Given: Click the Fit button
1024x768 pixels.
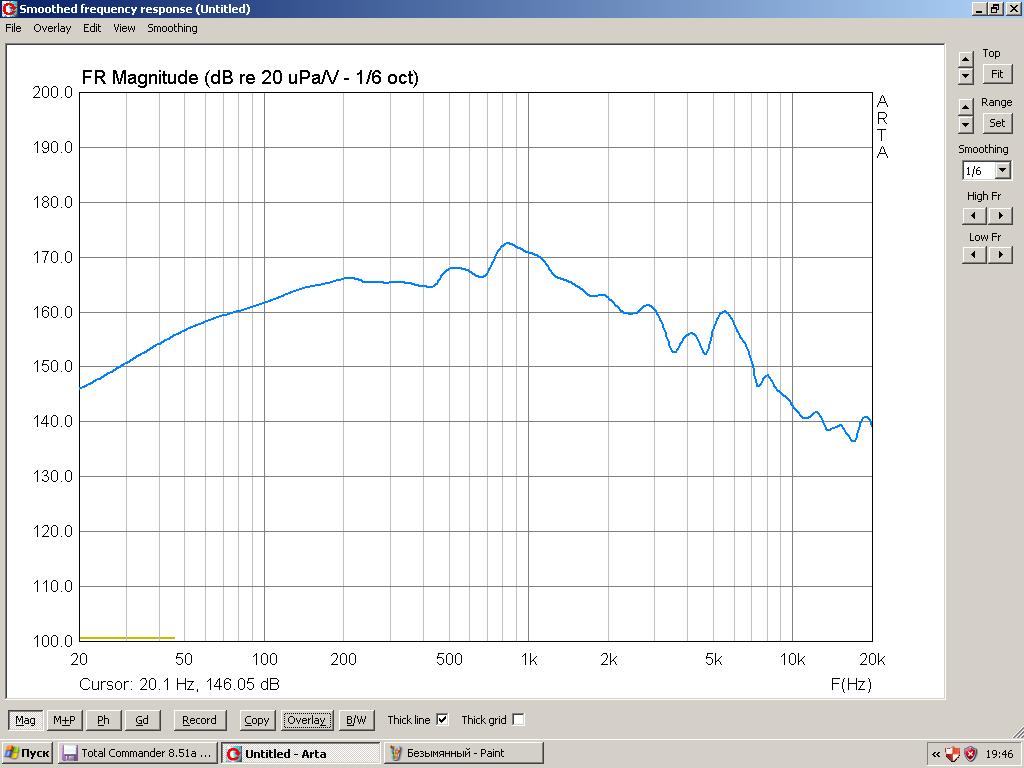Looking at the screenshot, I should pos(997,74).
